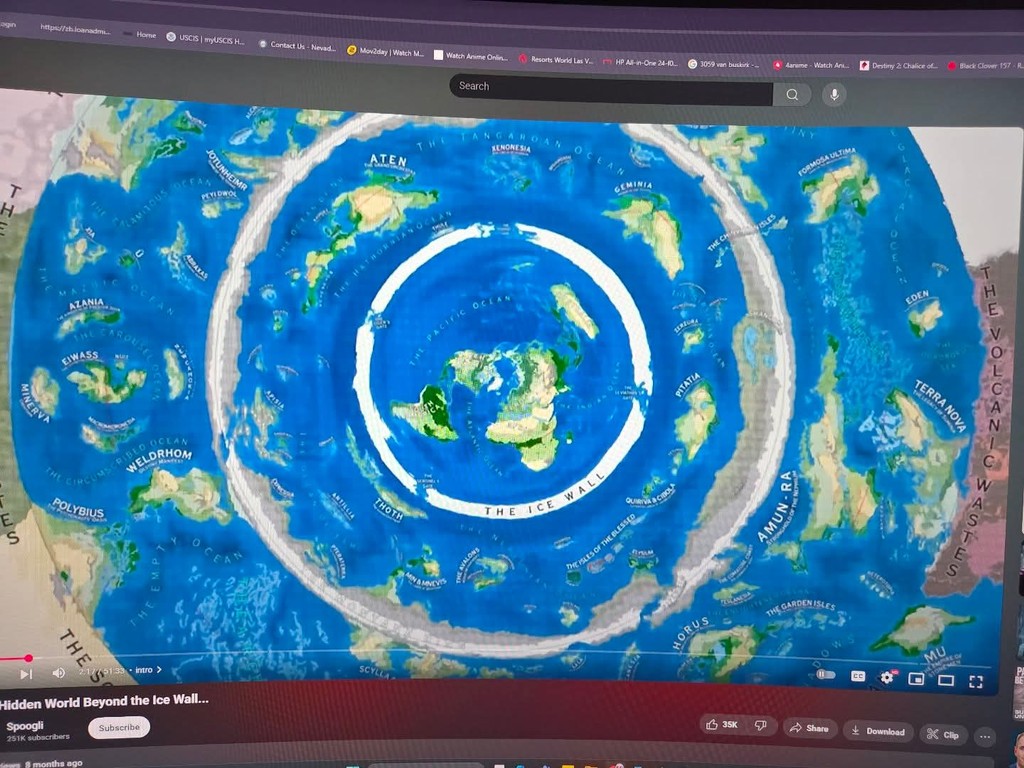Open the 3059 van buskirk bookmark
Screen dimensions: 1024x768
(x=724, y=64)
